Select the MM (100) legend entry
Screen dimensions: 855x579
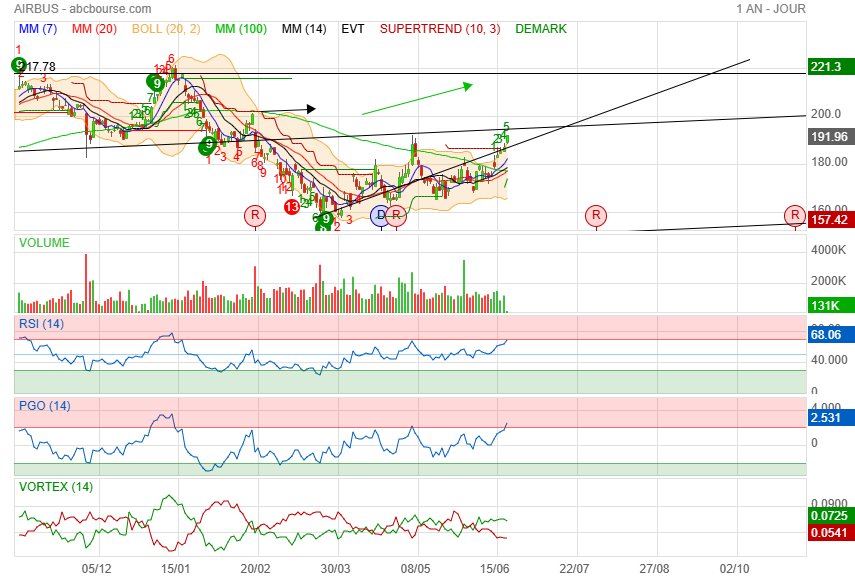pos(240,28)
